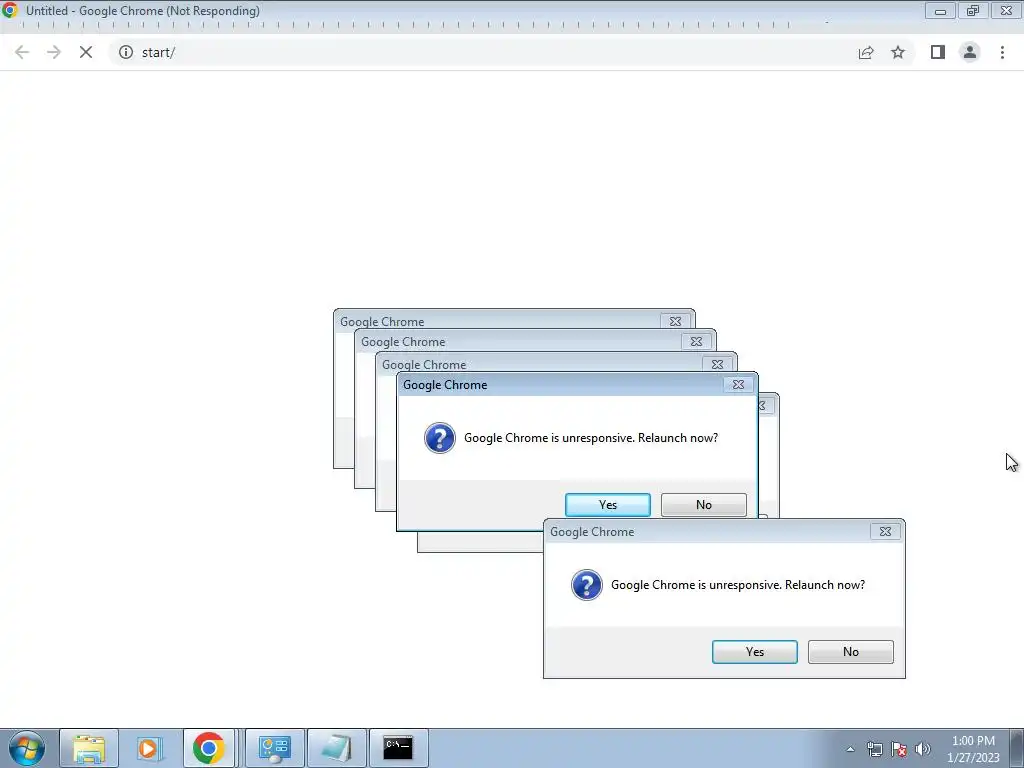Show hidden icons in system tray

[x=850, y=749]
